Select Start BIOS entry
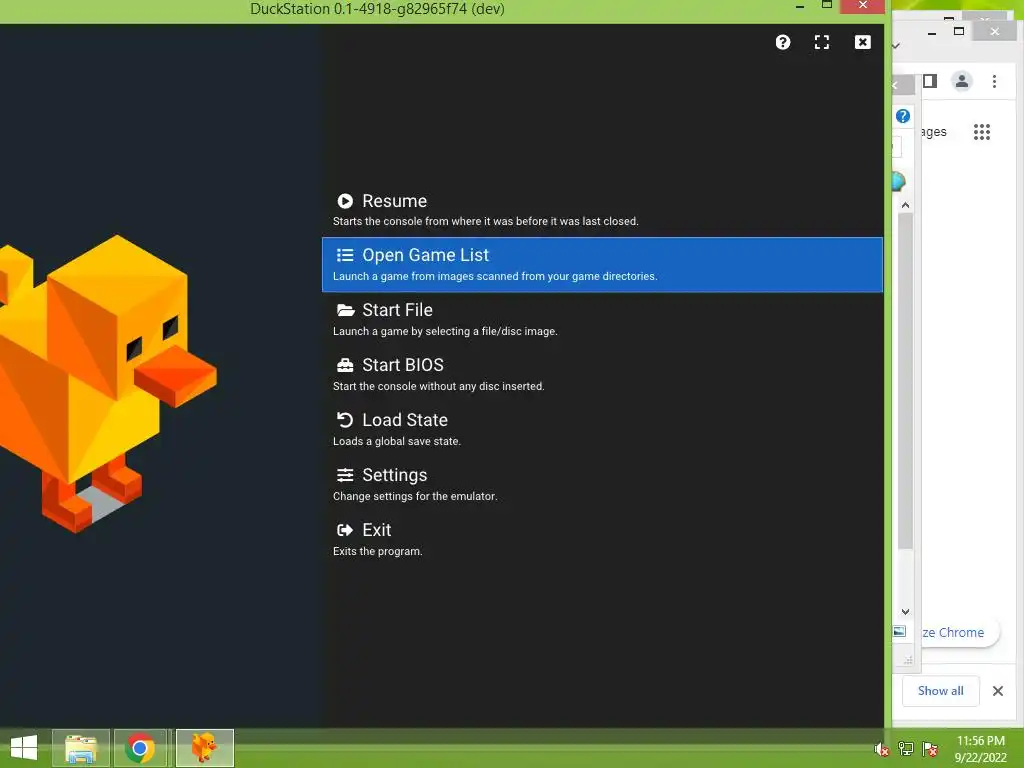Viewport: 1024px width, 768px height. tap(602, 374)
